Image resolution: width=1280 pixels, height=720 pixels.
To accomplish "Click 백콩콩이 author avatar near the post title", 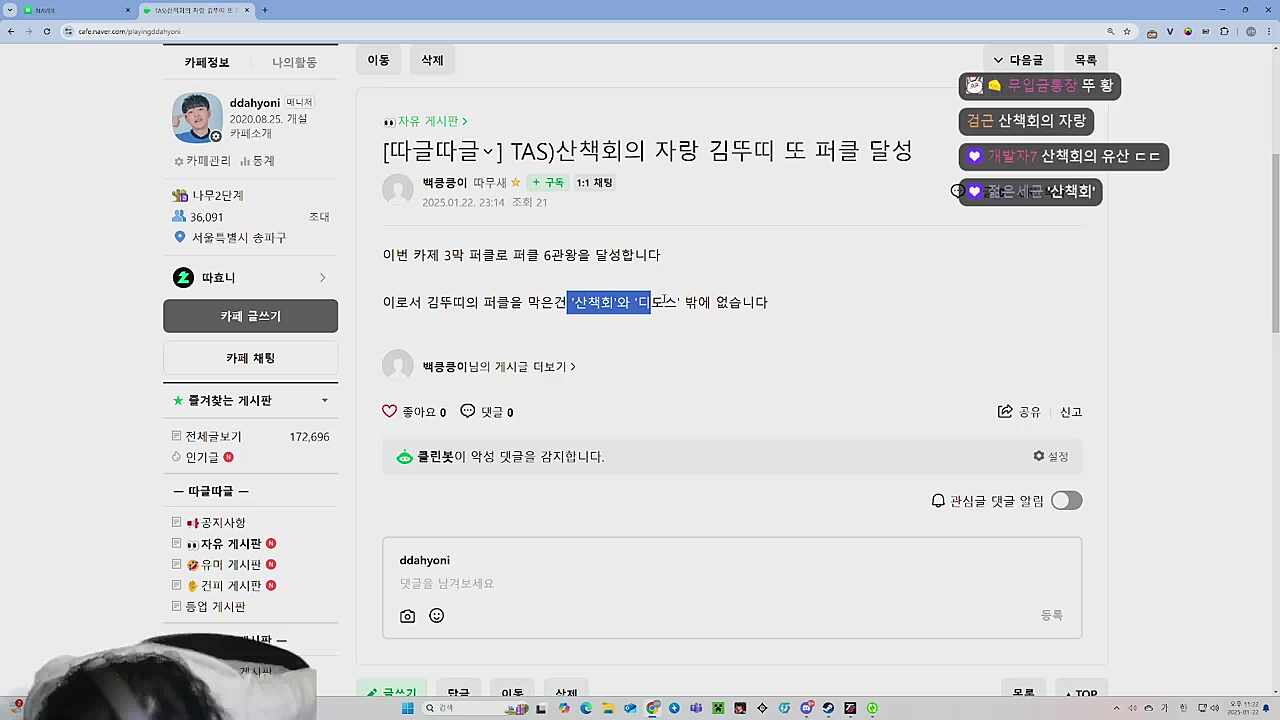I will [x=398, y=189].
